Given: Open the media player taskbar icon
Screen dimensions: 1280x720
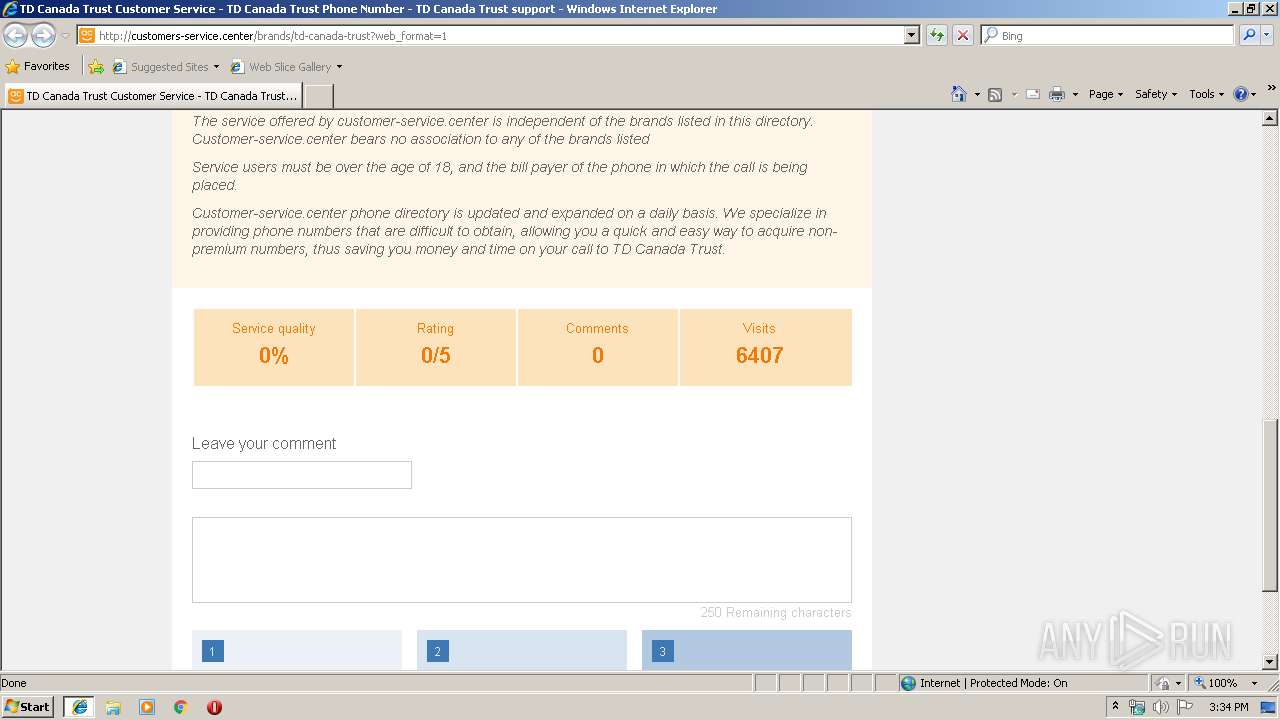Looking at the screenshot, I should [x=147, y=707].
